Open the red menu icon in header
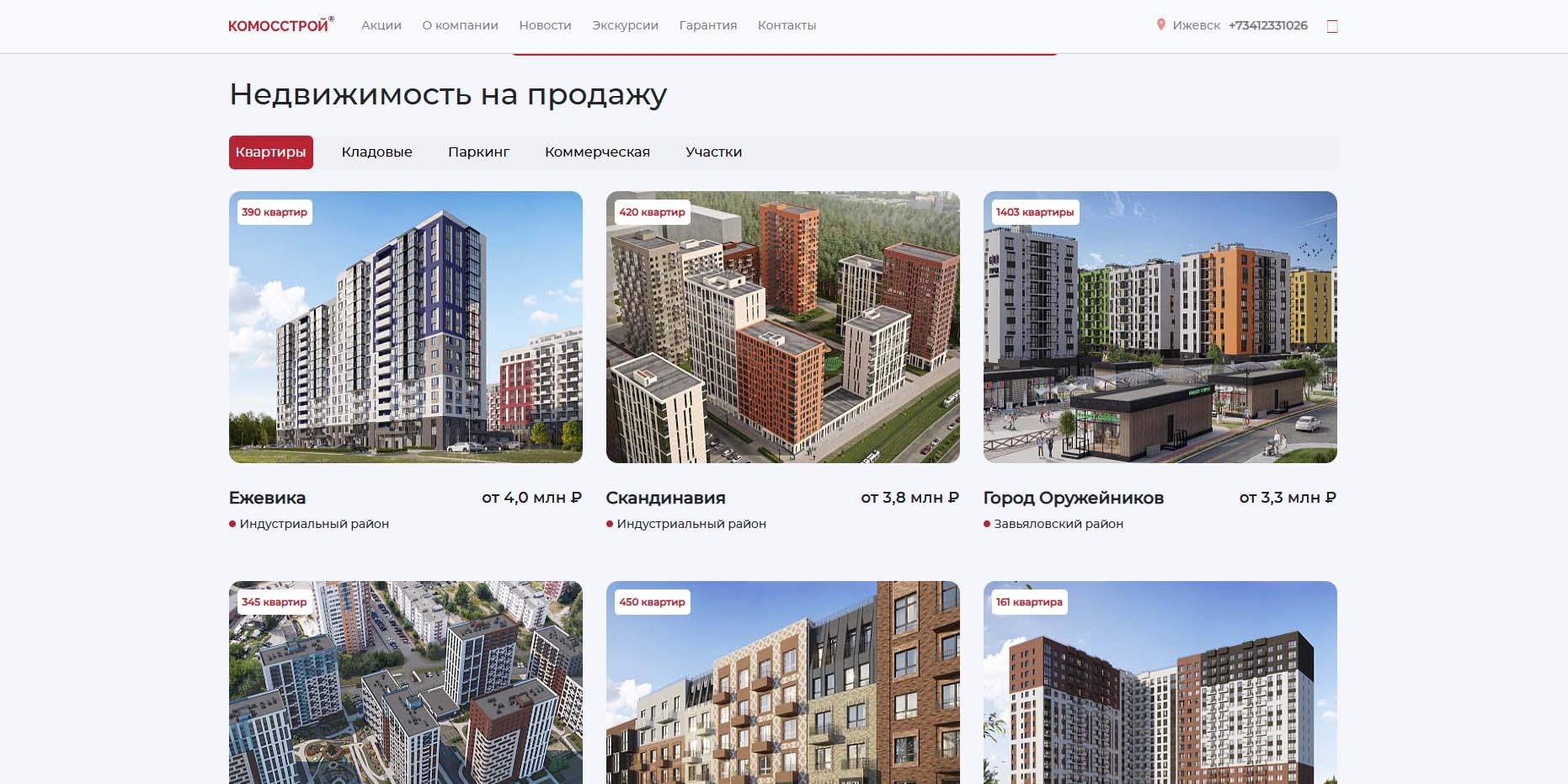This screenshot has width=1568, height=784. pos(1332,26)
